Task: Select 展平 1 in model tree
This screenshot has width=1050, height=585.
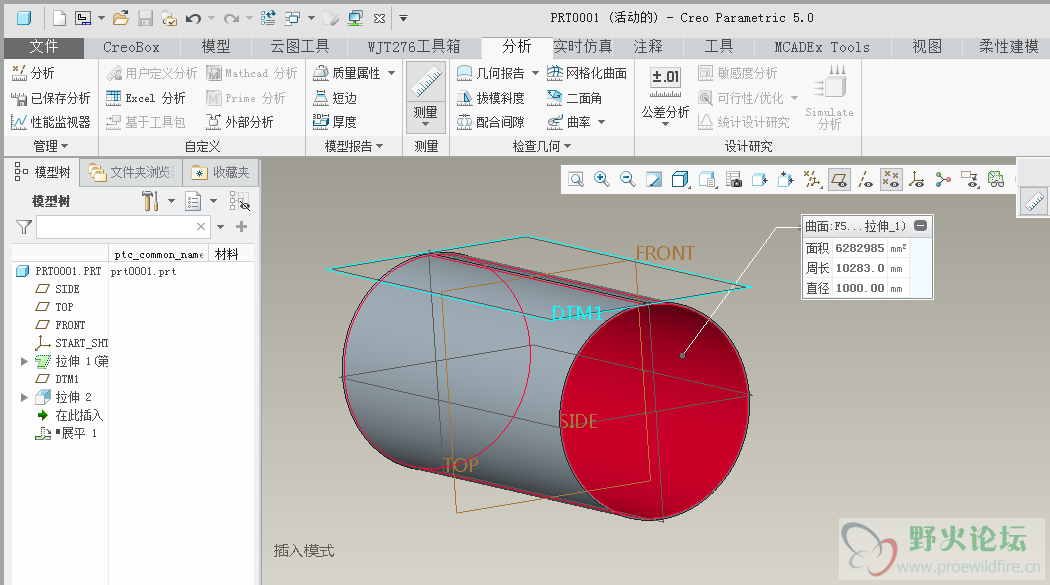Action: (x=66, y=434)
